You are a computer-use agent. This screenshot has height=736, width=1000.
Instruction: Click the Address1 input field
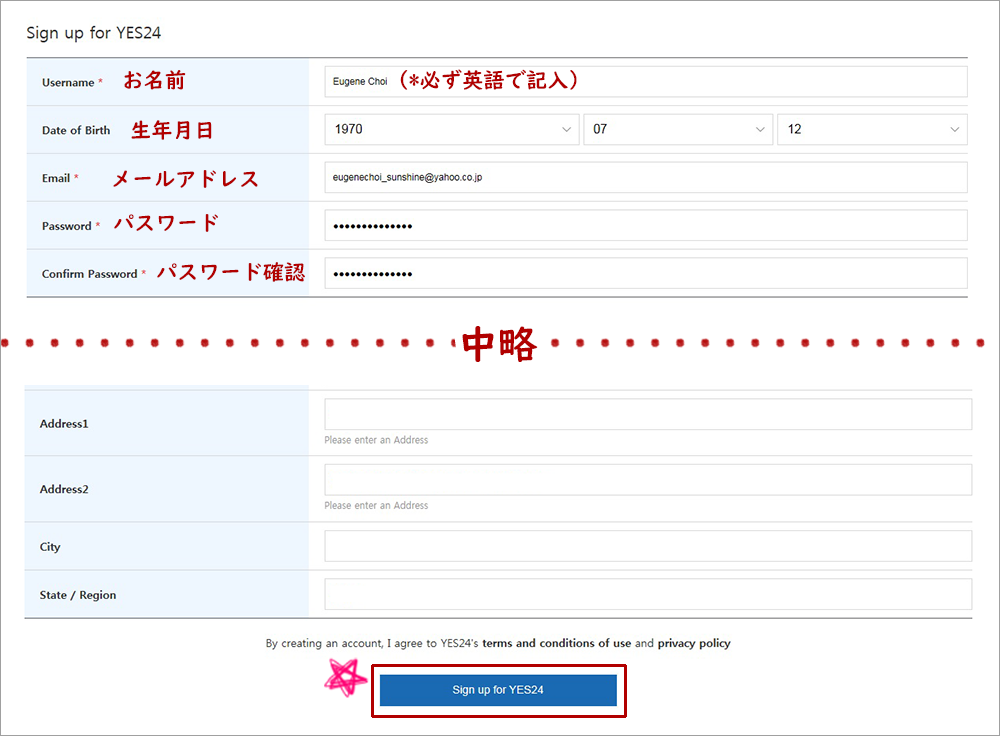click(x=648, y=414)
